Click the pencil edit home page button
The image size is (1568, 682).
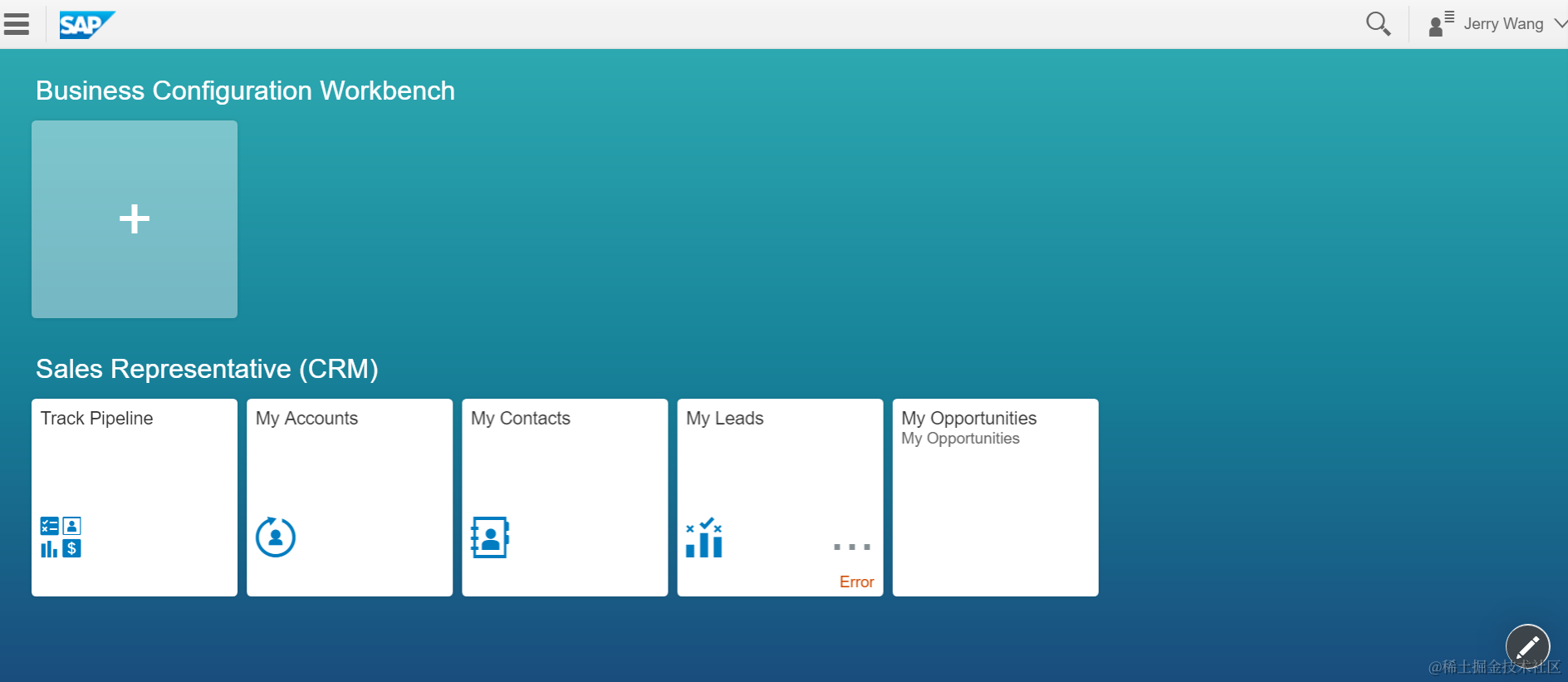(1527, 646)
